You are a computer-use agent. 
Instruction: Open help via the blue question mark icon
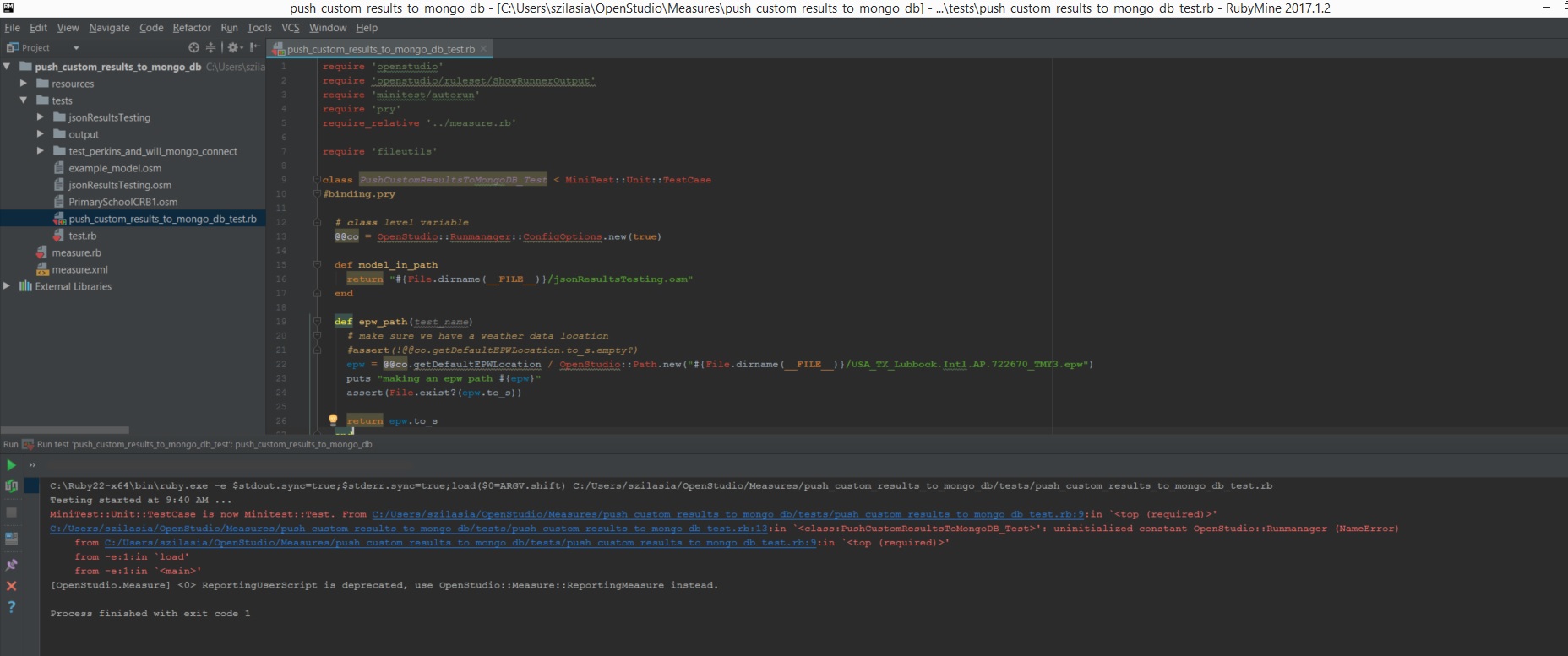click(11, 607)
